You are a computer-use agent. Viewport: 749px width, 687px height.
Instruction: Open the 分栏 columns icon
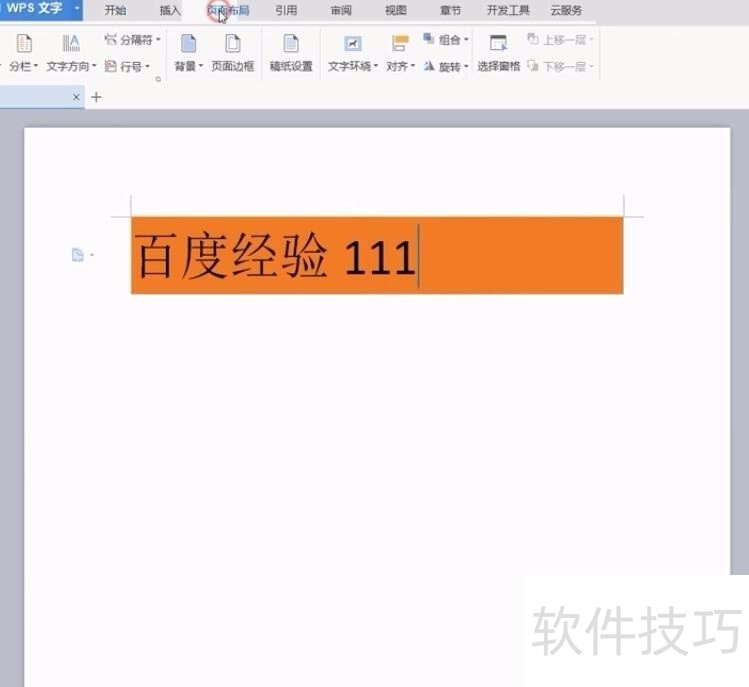tap(24, 44)
